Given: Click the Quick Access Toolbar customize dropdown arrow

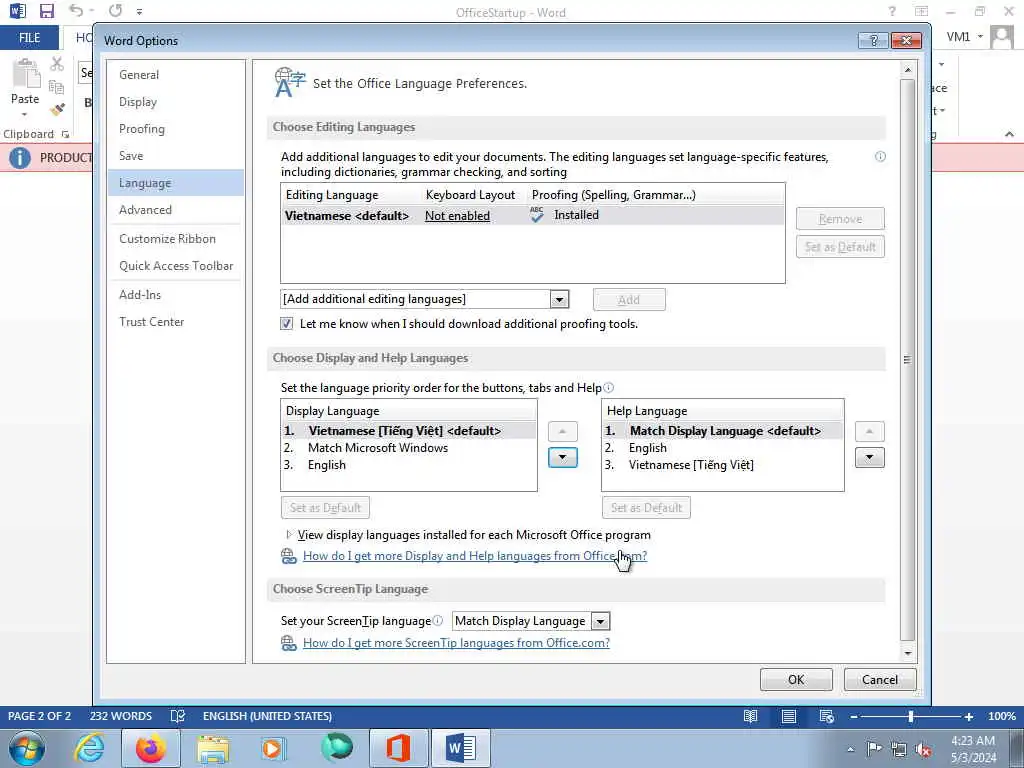Looking at the screenshot, I should click(x=139, y=12).
